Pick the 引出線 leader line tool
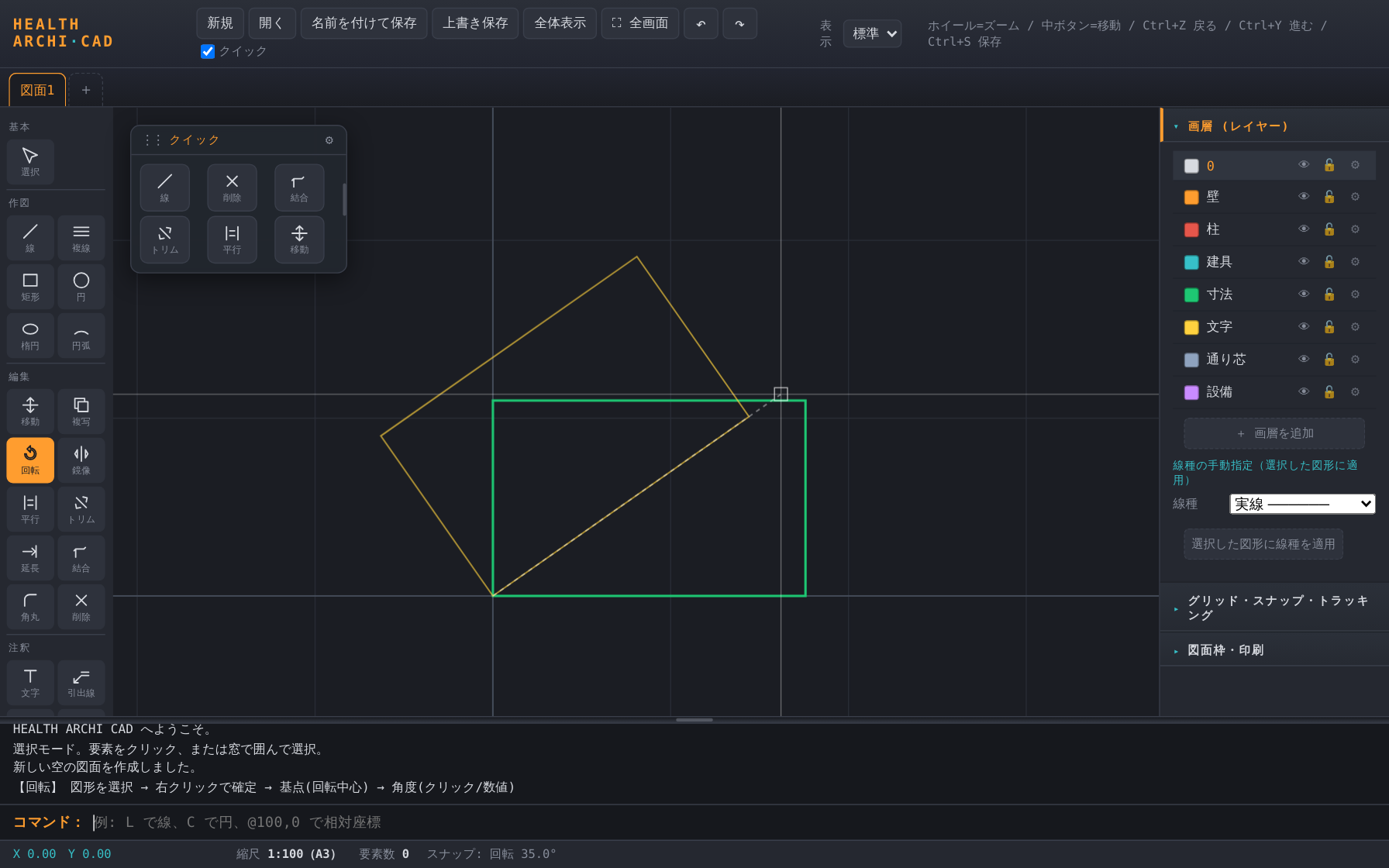Screen dimensions: 1389x868 81,682
